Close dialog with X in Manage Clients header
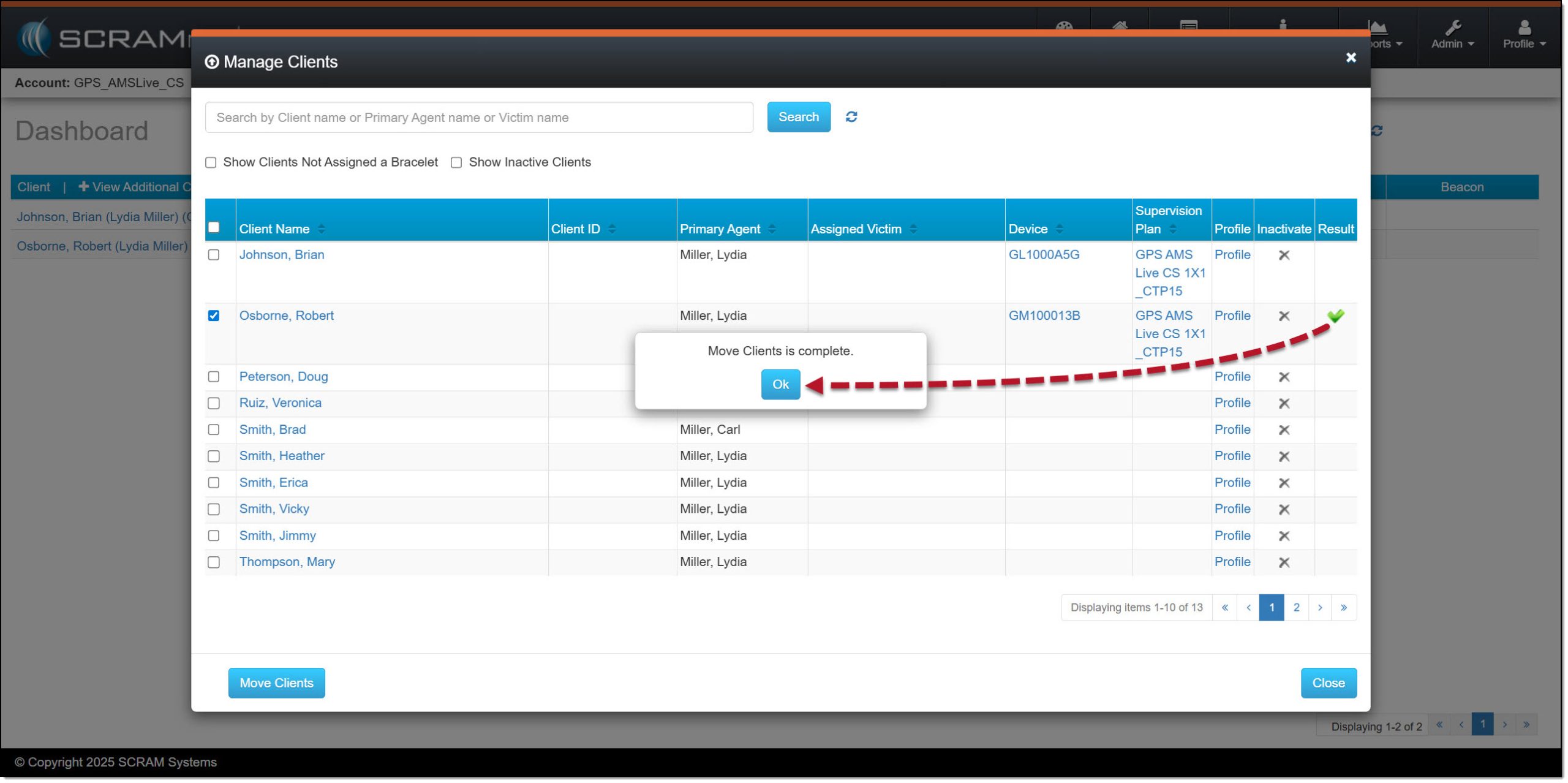 click(x=1350, y=58)
